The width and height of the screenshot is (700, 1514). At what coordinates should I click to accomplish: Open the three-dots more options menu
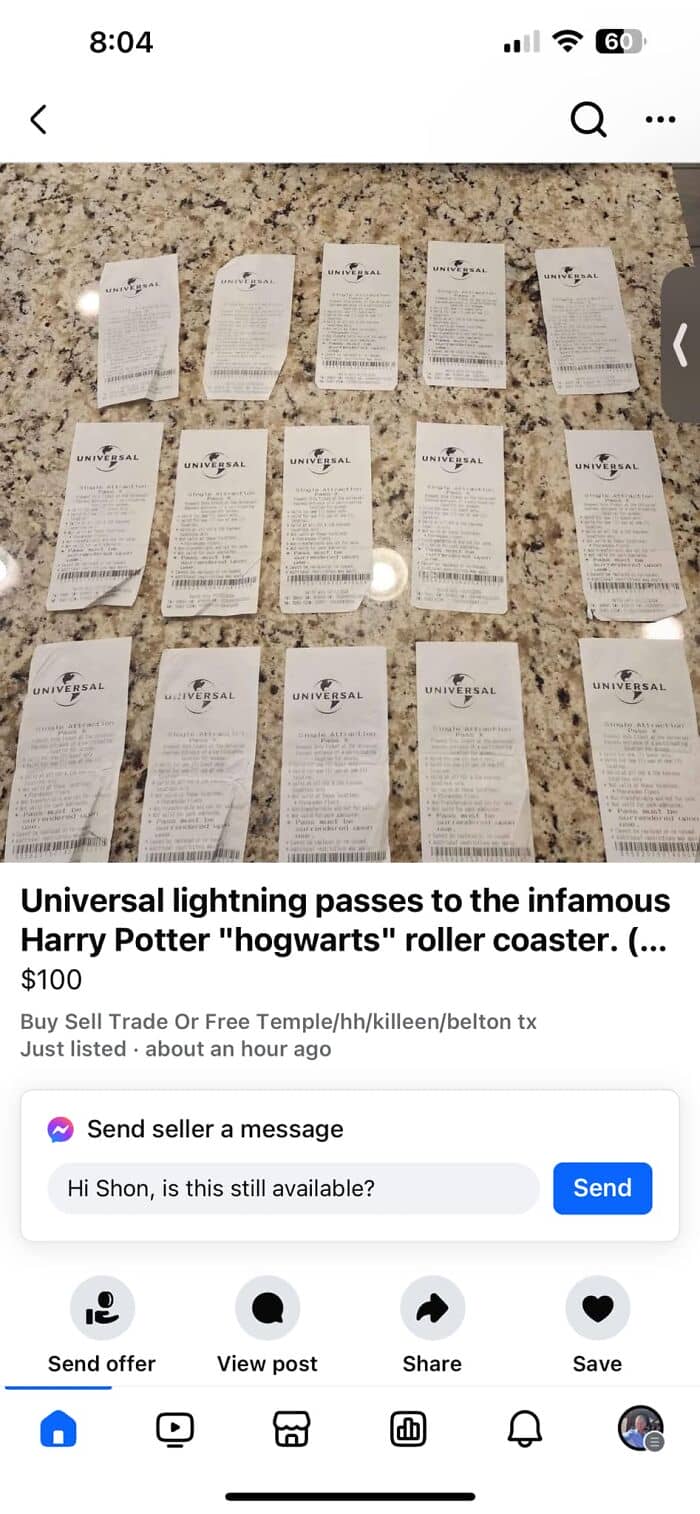[x=660, y=120]
